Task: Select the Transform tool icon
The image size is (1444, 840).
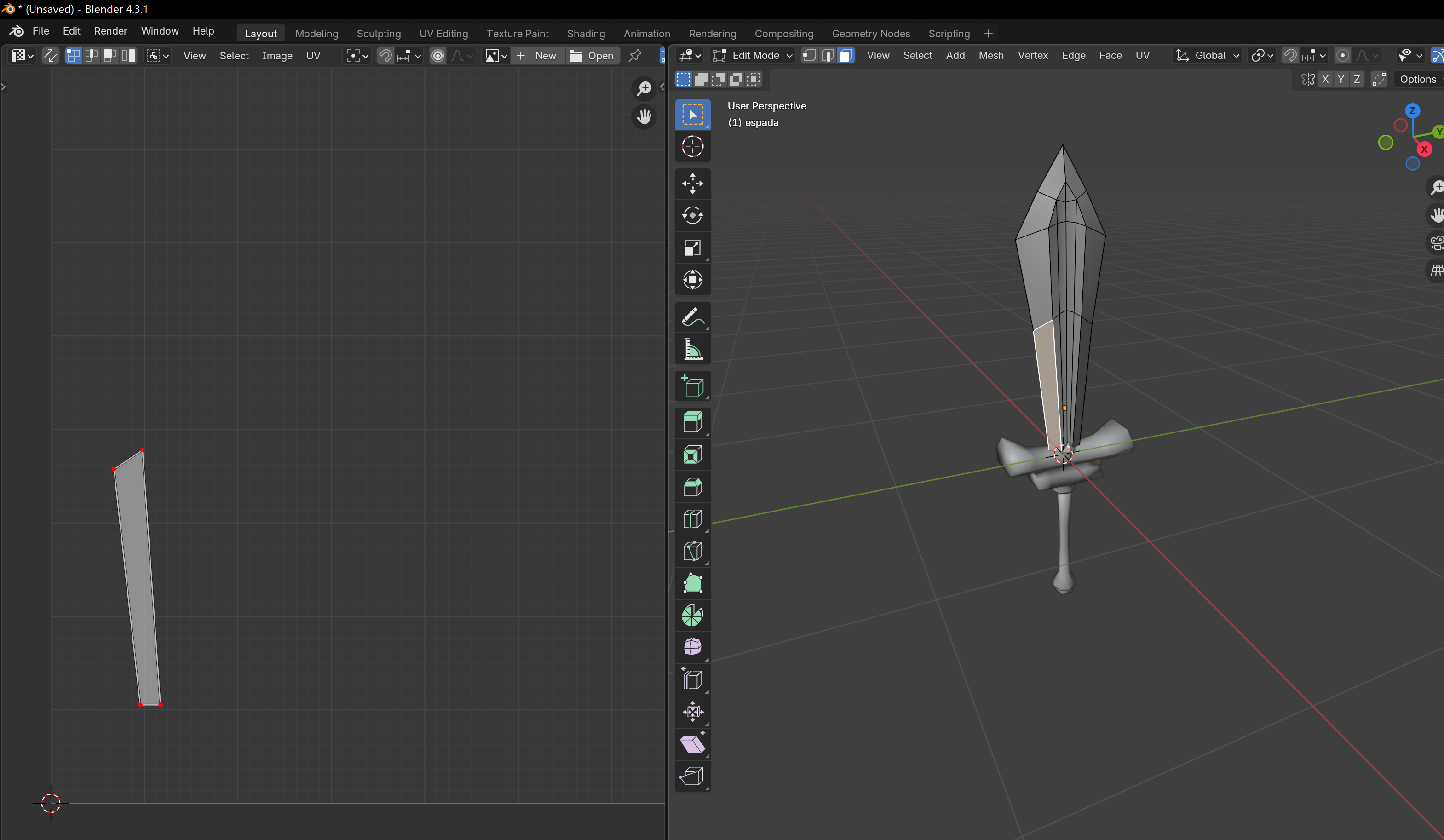Action: tap(693, 279)
